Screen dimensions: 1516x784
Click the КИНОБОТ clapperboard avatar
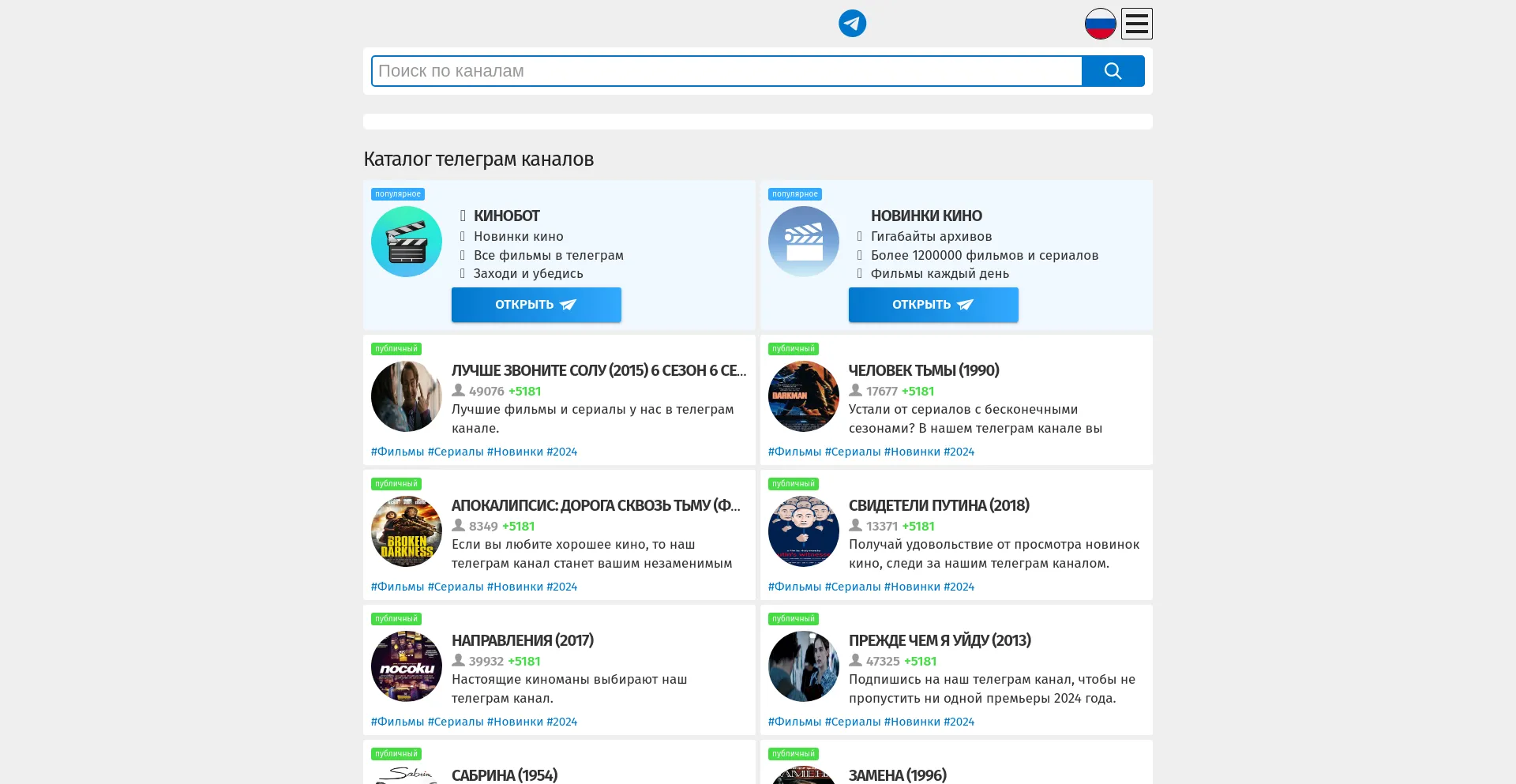[407, 242]
